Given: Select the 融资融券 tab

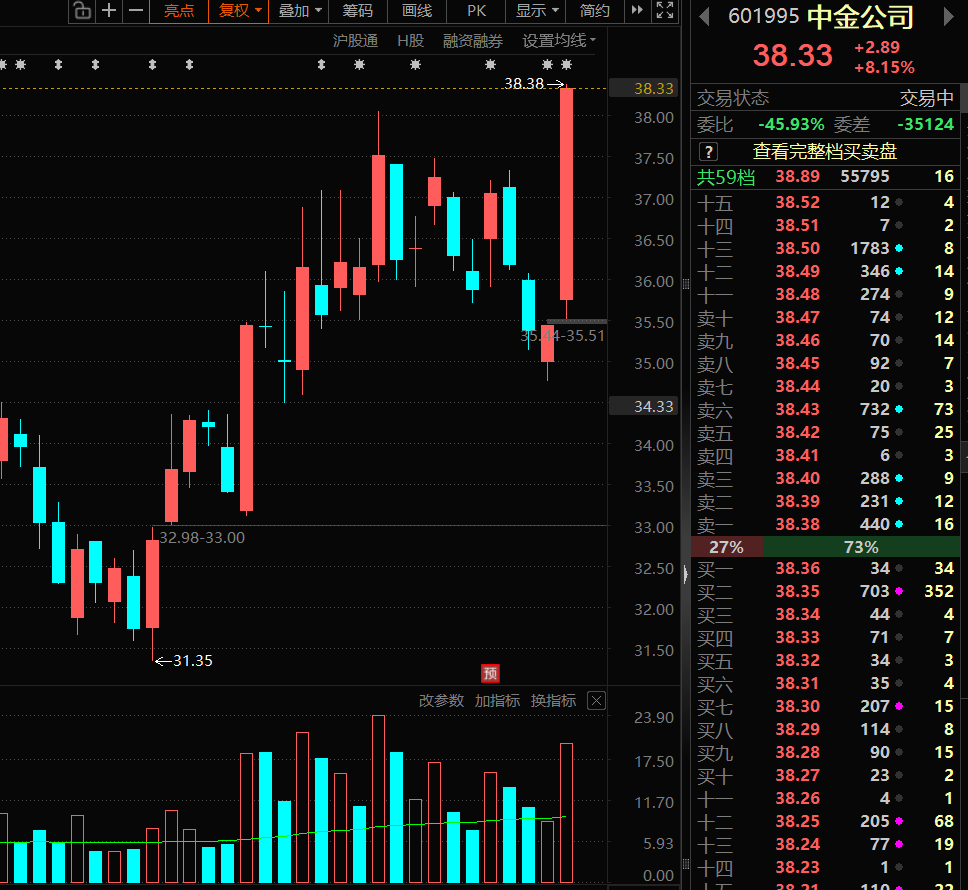Looking at the screenshot, I should 472,41.
